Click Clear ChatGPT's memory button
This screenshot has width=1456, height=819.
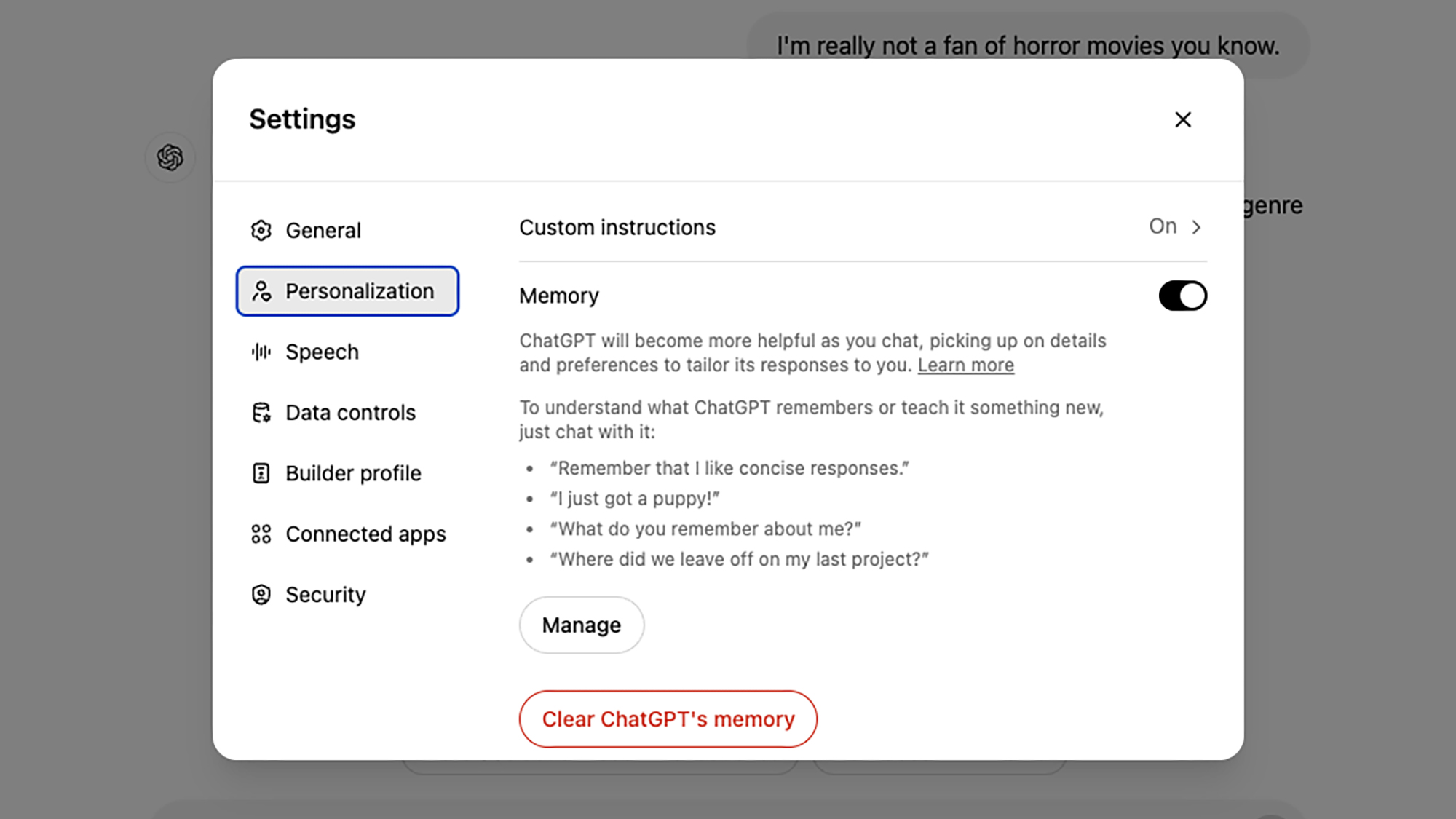pos(668,719)
